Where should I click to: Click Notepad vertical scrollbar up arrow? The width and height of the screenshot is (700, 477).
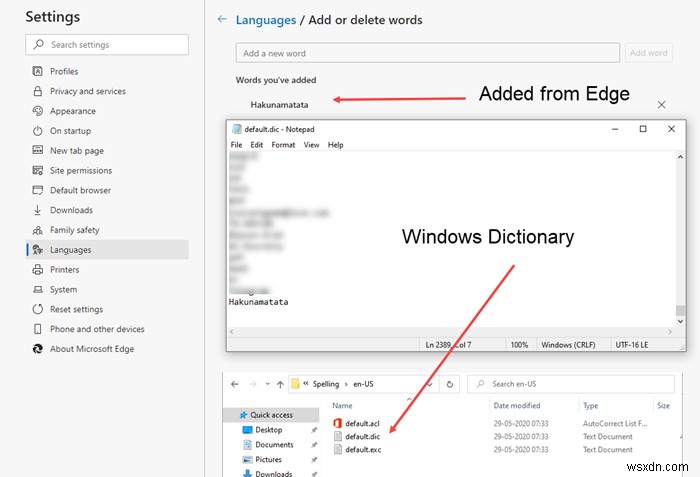click(680, 157)
